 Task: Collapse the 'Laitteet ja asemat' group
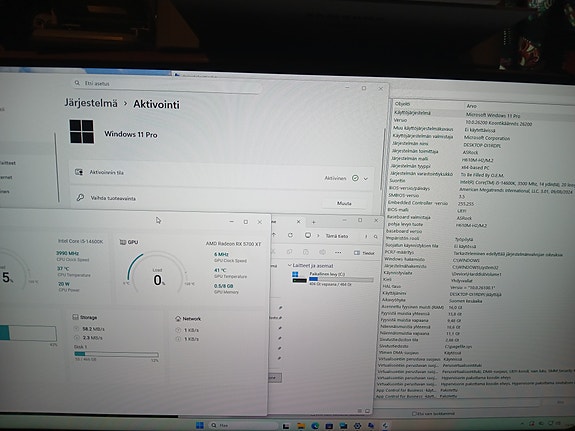tap(290, 265)
